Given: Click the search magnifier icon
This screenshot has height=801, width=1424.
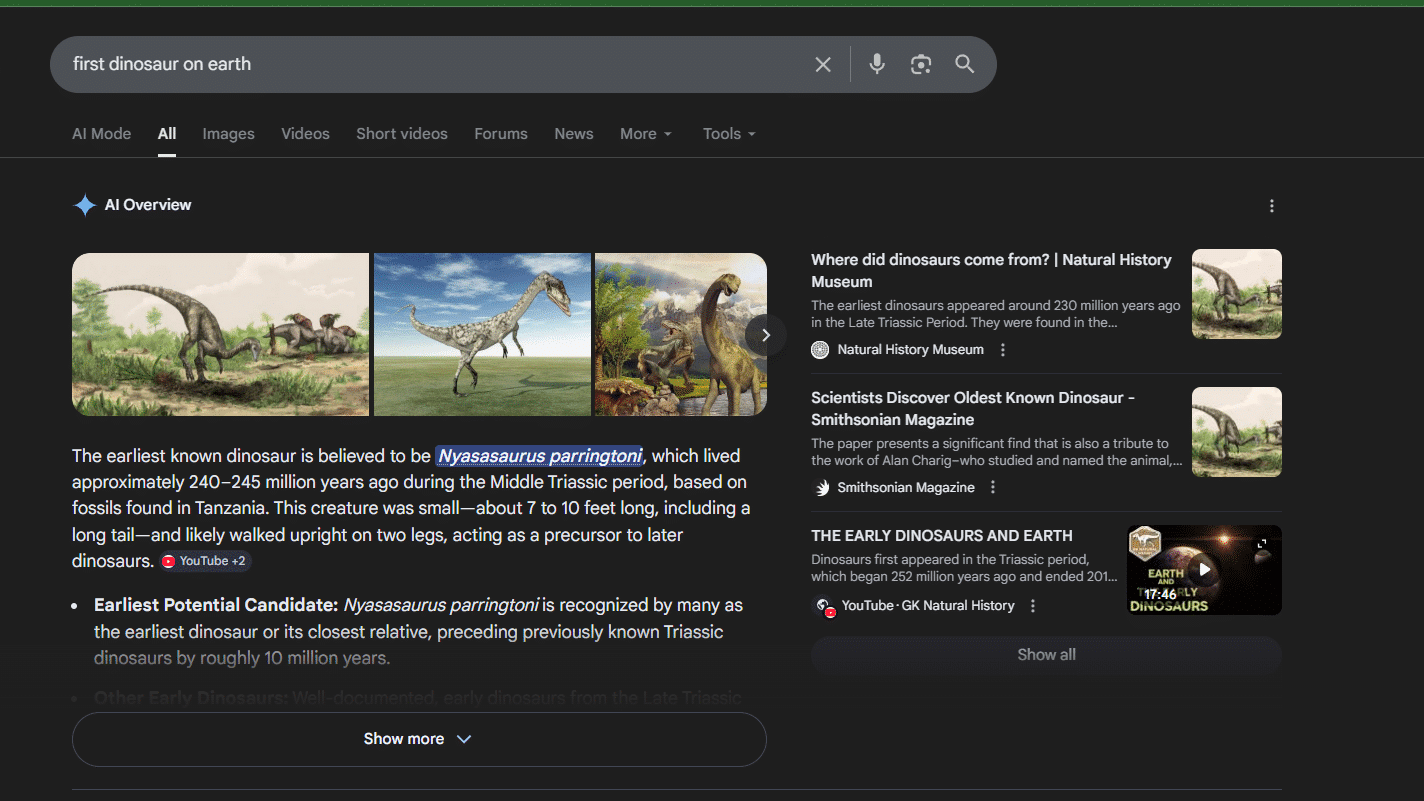Looking at the screenshot, I should coord(964,64).
